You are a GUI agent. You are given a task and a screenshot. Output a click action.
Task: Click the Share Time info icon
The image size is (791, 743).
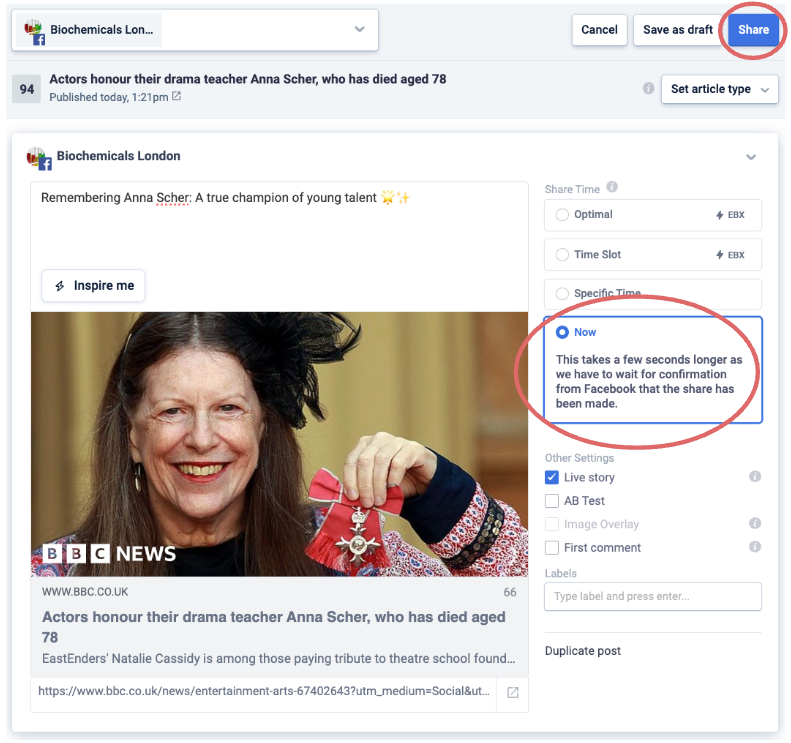612,187
